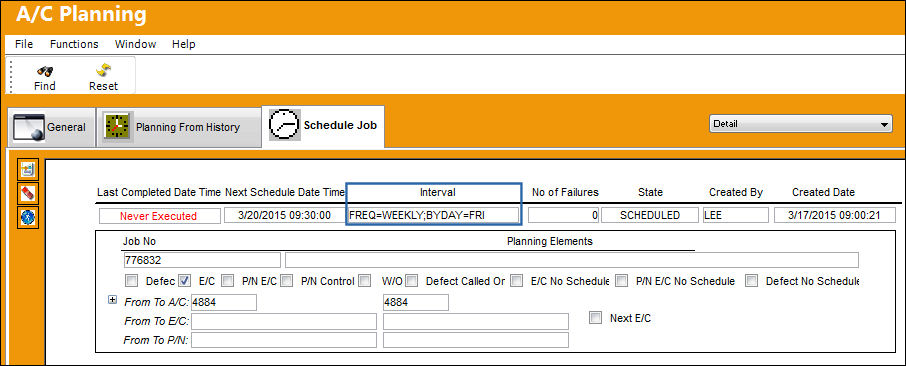Click the first From To A/C field 4884
Screen dimensions: 906x366
click(224, 302)
